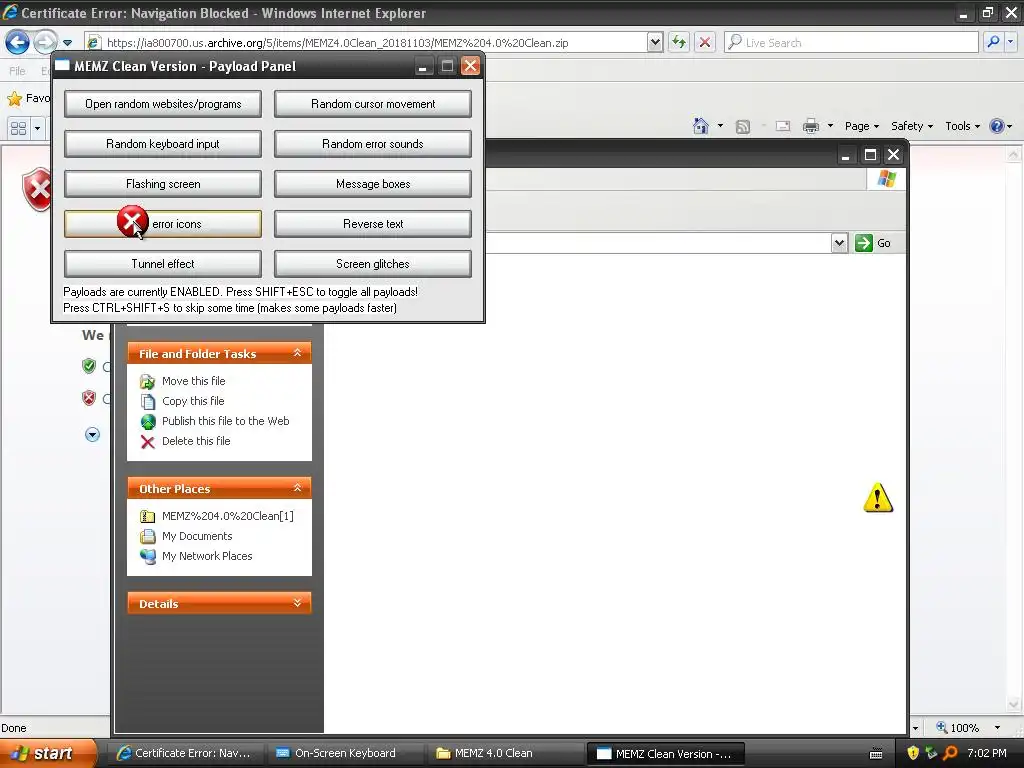The width and height of the screenshot is (1024, 768).
Task: Click the Help question mark icon
Action: tap(997, 126)
